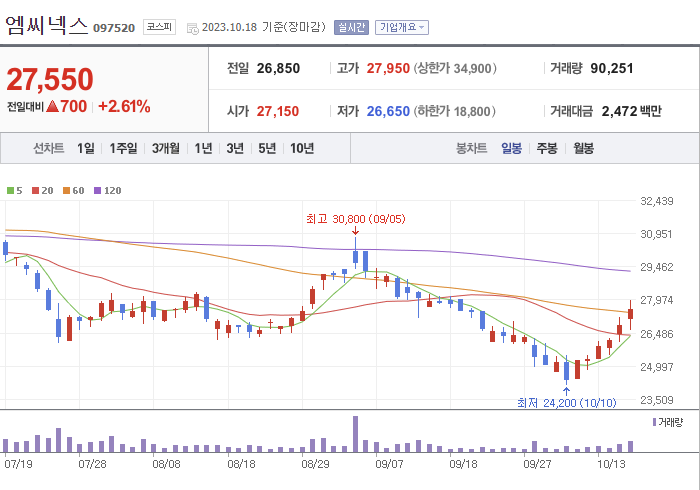Viewport: 700px width, 490px height.
Task: Click the 07/19 date axis label
Action: (18, 464)
